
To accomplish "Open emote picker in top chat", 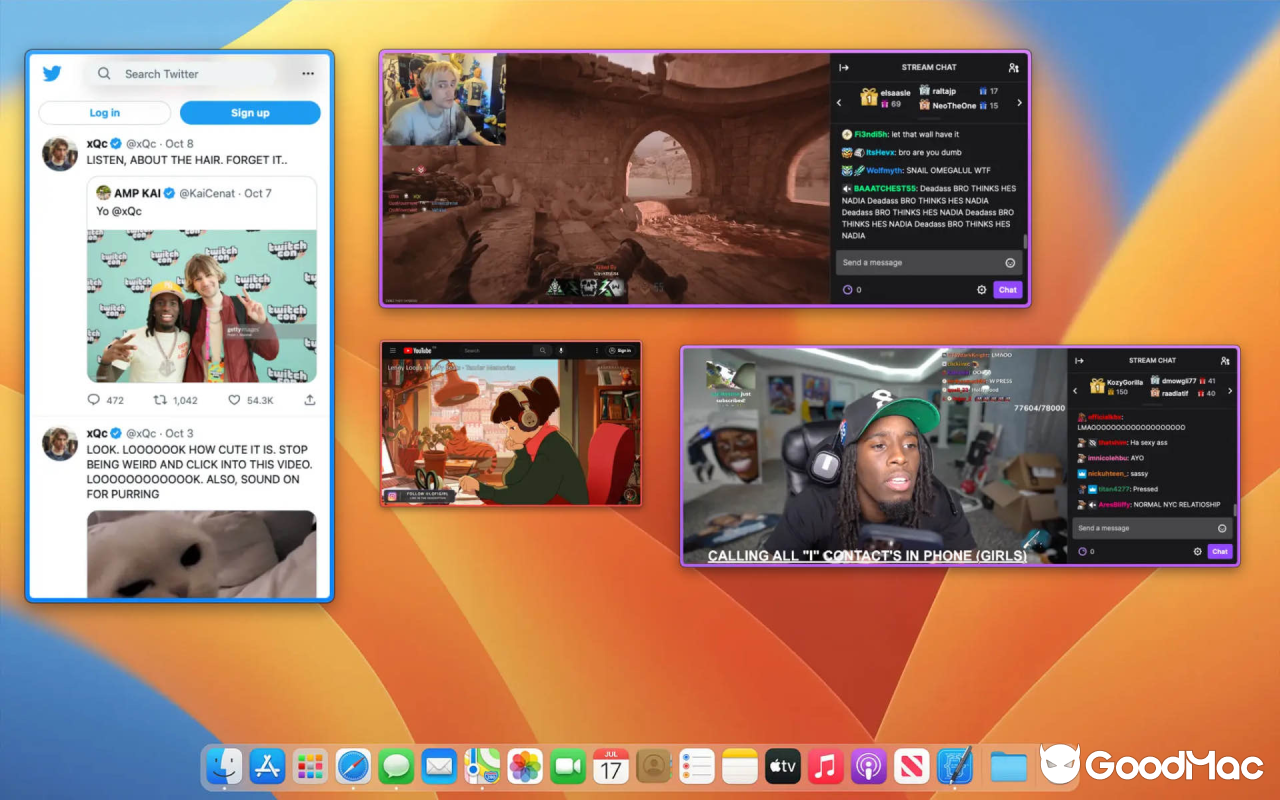I will tap(1010, 263).
